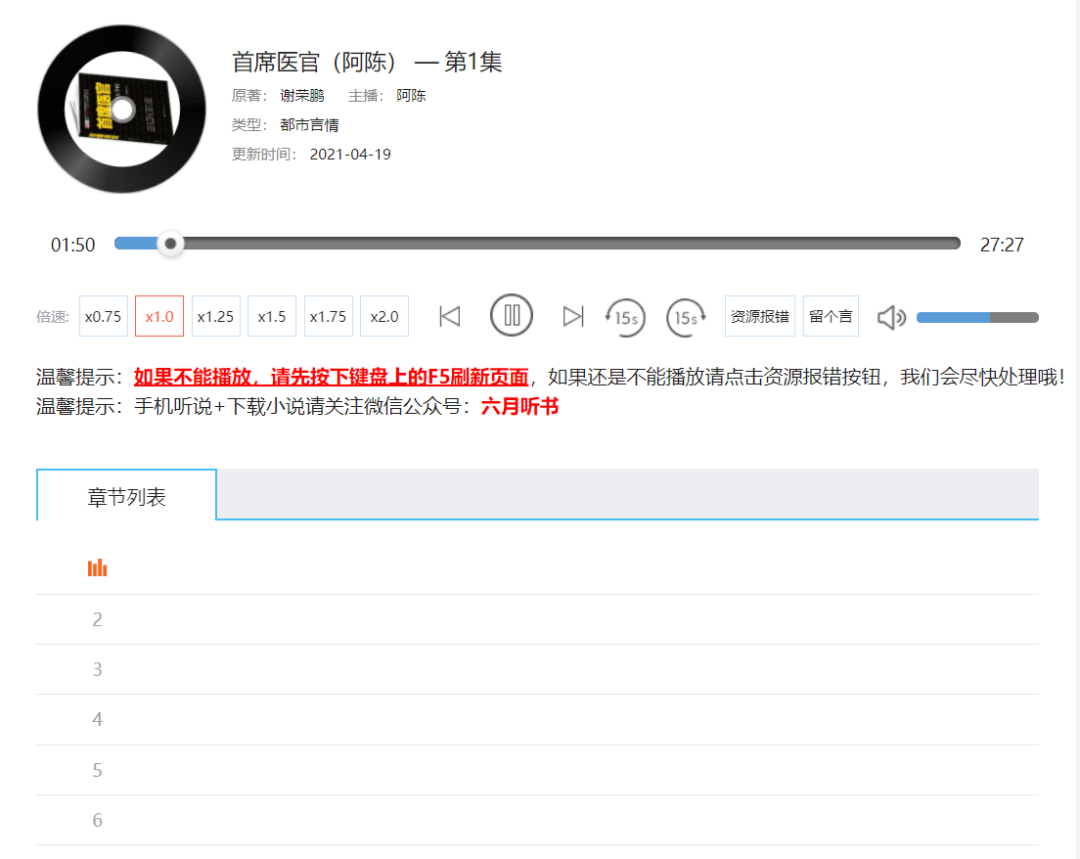Rewind playback by 15 seconds

625,315
